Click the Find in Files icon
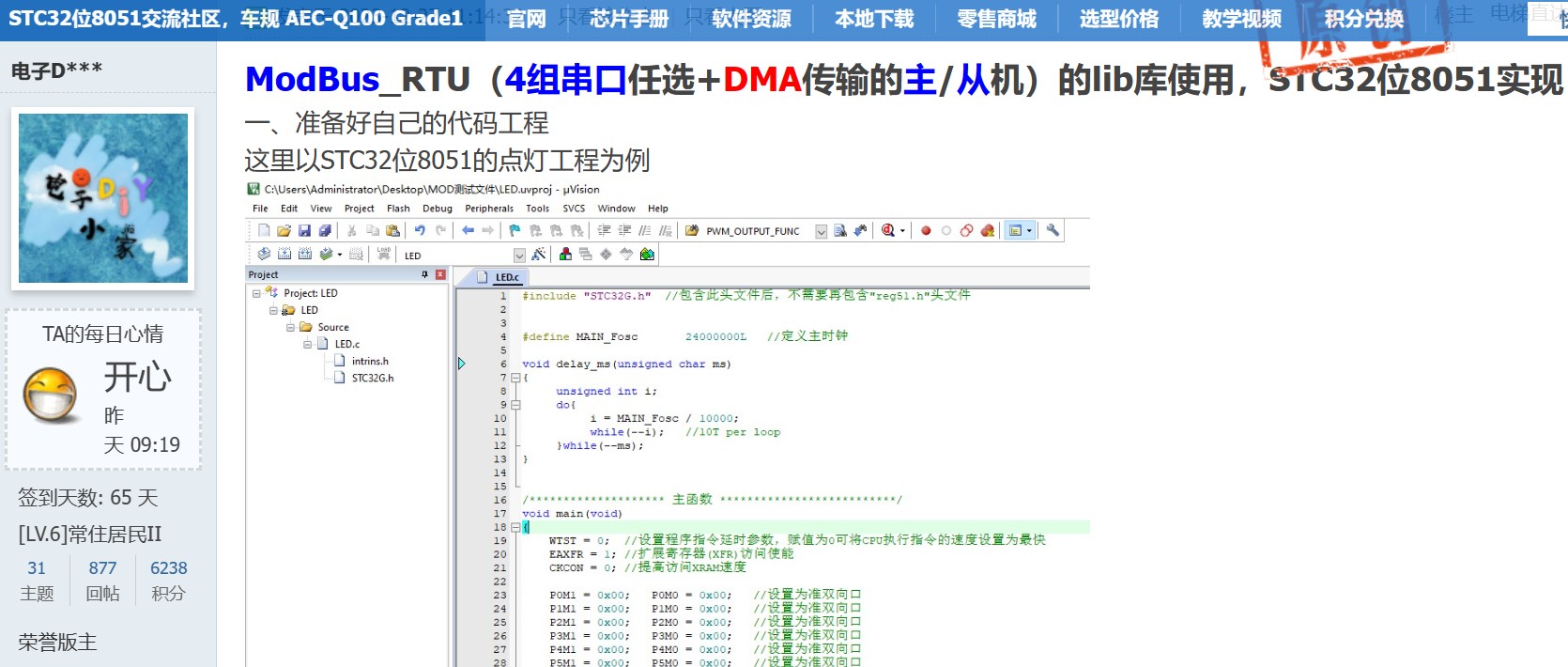The width and height of the screenshot is (1568, 667). click(x=691, y=230)
